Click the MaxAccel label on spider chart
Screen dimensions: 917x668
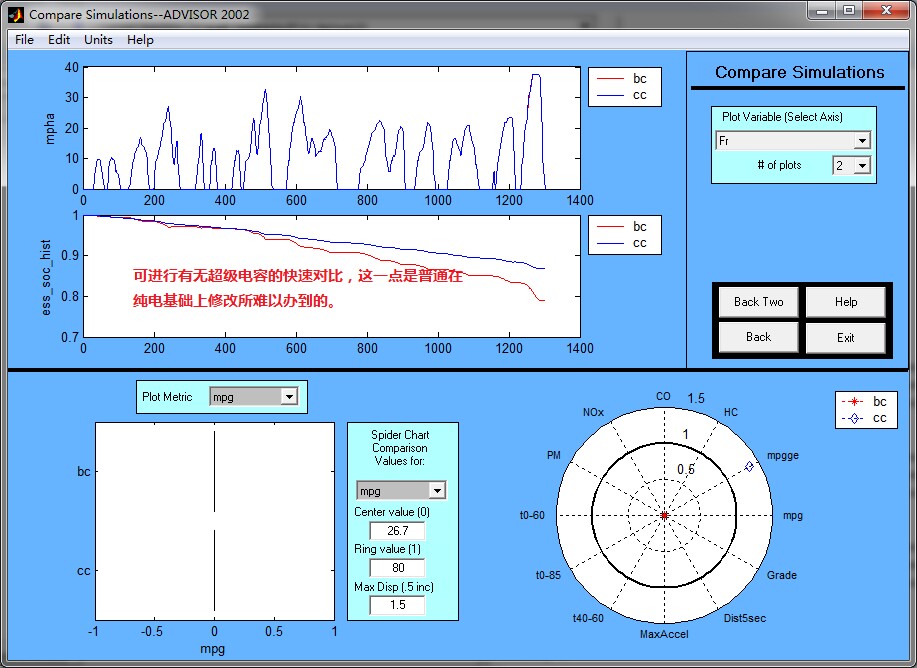tap(664, 634)
